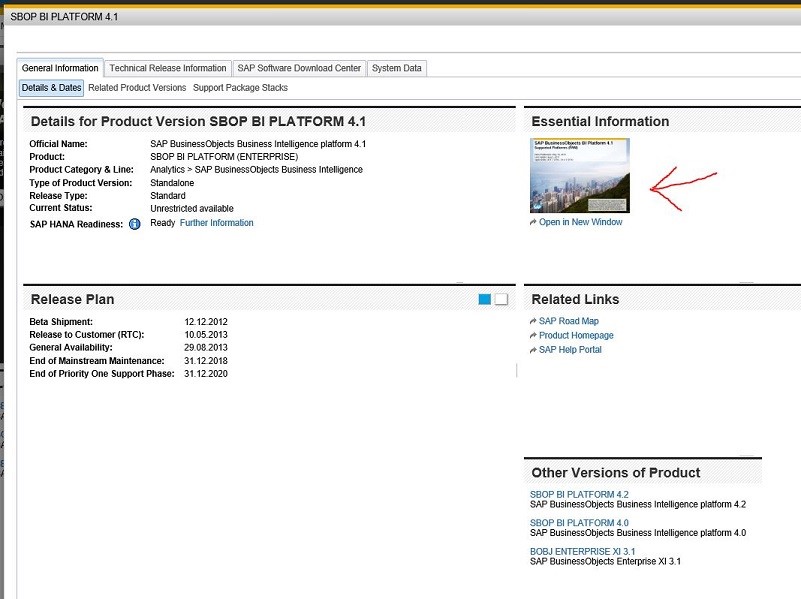Click arrow icon beside SAP Road Map
This screenshot has height=599, width=801.
(533, 321)
